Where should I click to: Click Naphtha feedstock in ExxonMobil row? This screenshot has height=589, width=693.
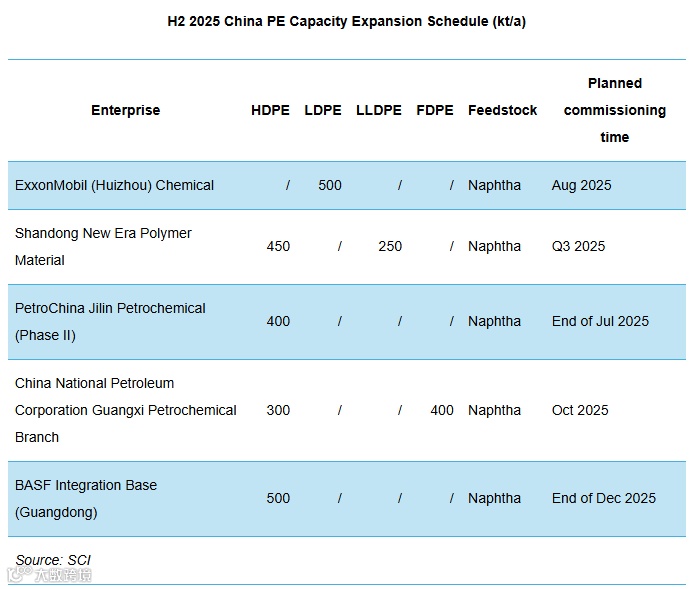point(494,185)
